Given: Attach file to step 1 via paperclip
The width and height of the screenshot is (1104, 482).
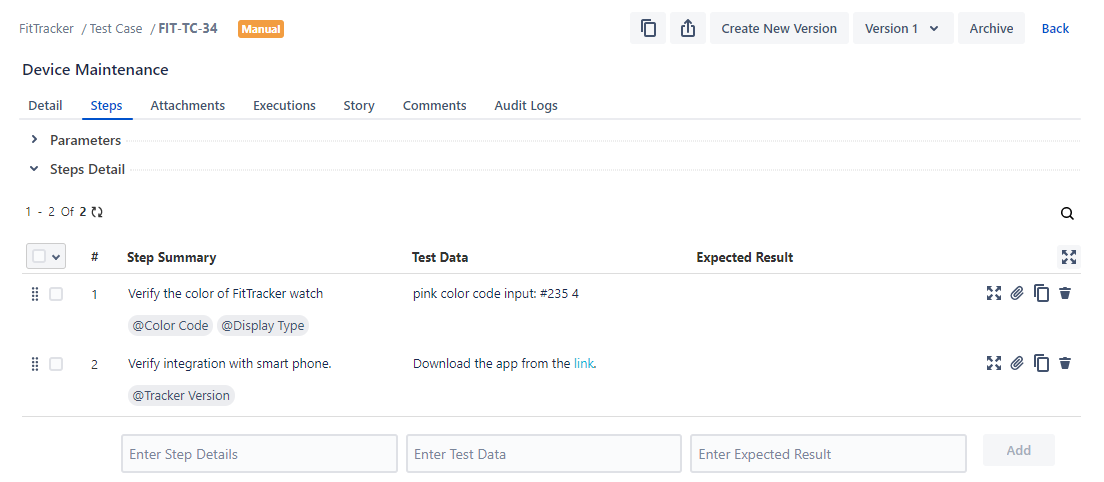Looking at the screenshot, I should click(x=1017, y=293).
